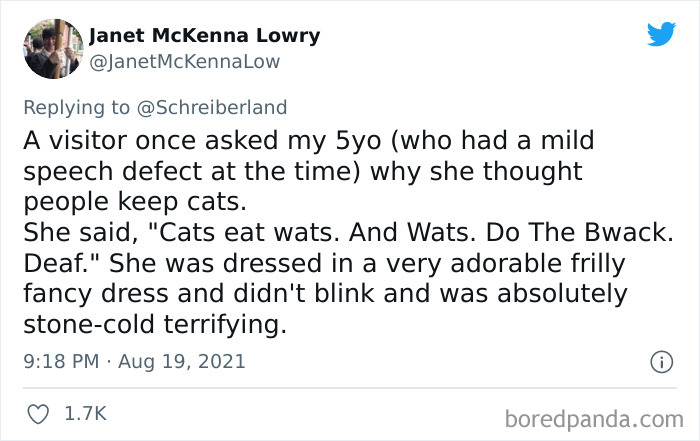Click the "Replying to" label
This screenshot has height=441, width=700.
point(76,106)
